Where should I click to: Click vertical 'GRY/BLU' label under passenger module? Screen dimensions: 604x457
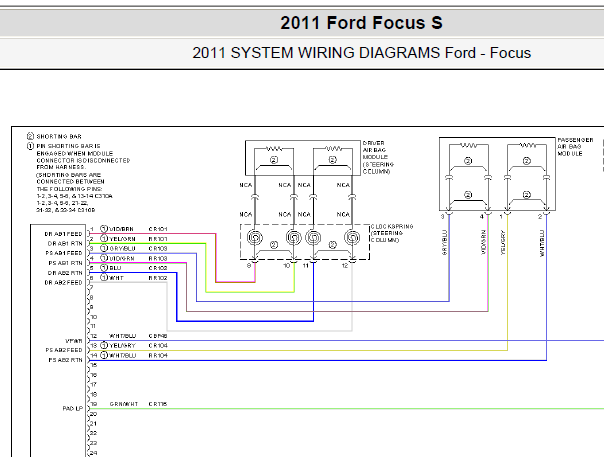pyautogui.click(x=445, y=243)
